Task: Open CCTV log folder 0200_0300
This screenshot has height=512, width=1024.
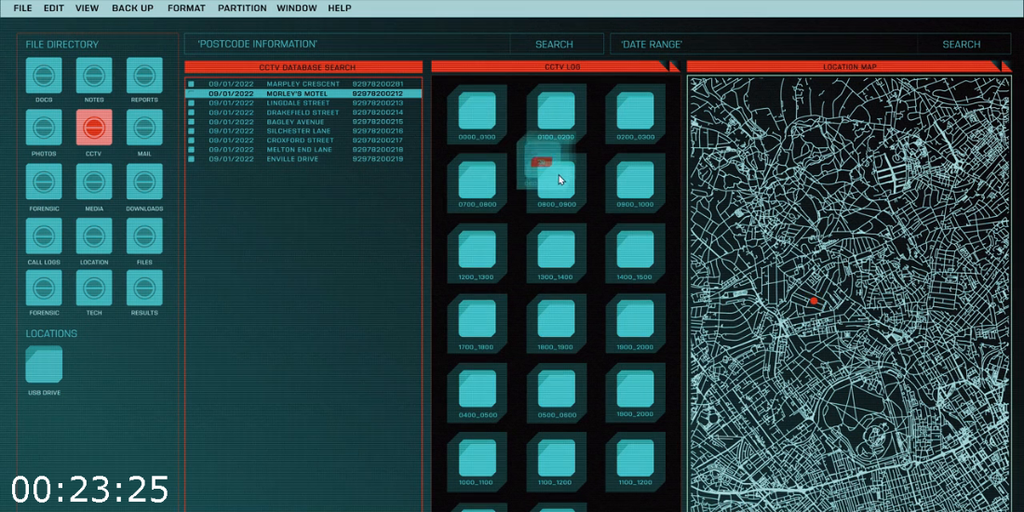Action: 635,111
